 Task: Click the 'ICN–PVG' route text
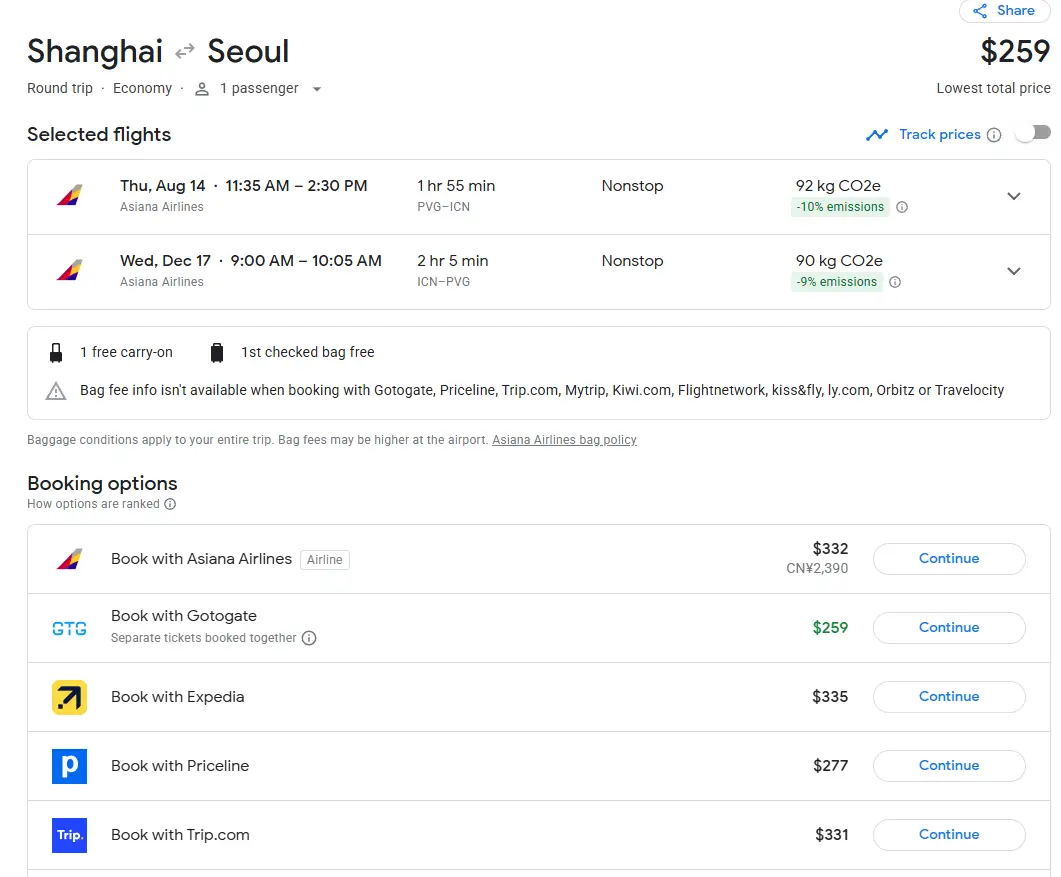[x=443, y=282]
